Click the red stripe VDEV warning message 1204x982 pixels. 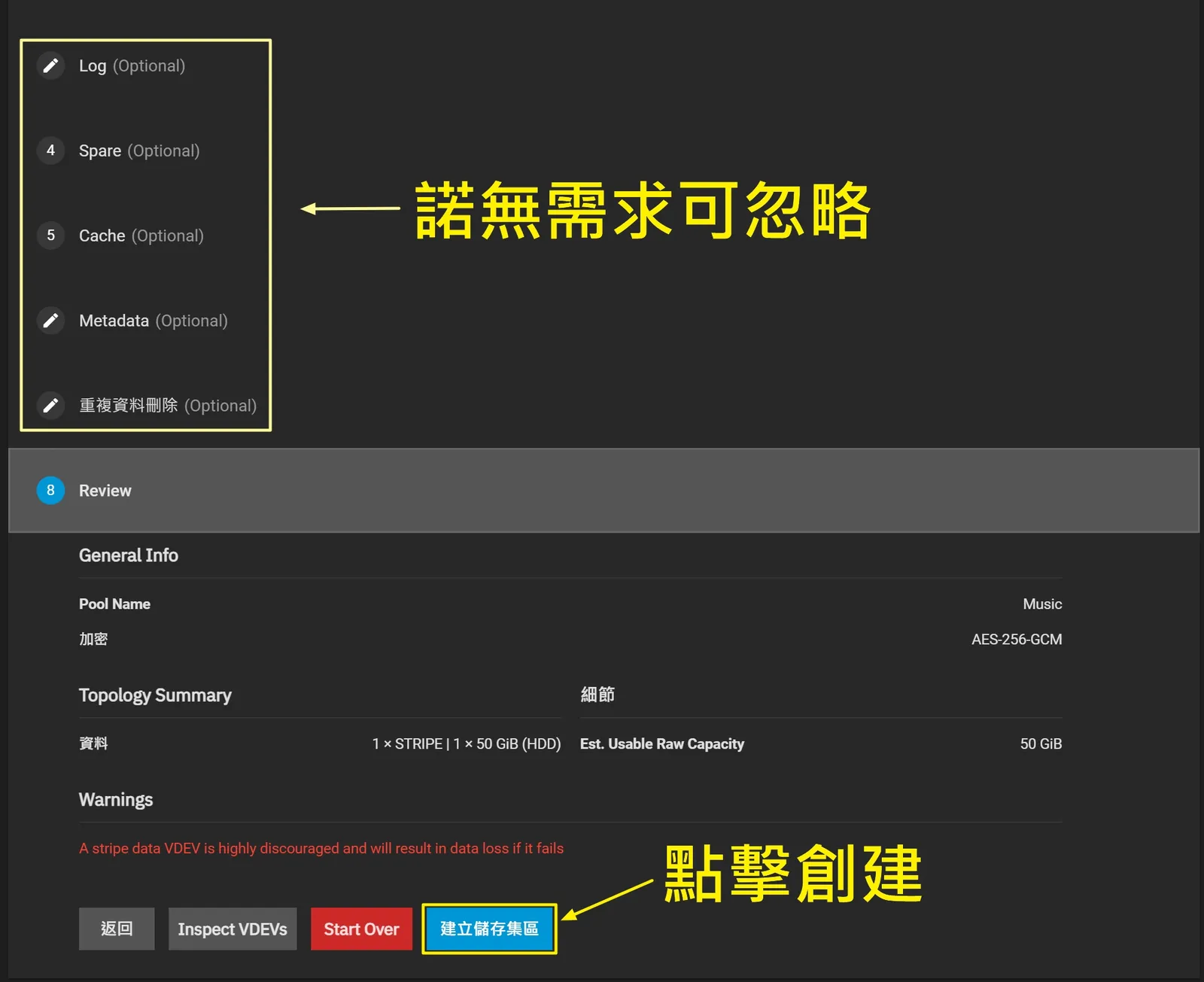321,848
